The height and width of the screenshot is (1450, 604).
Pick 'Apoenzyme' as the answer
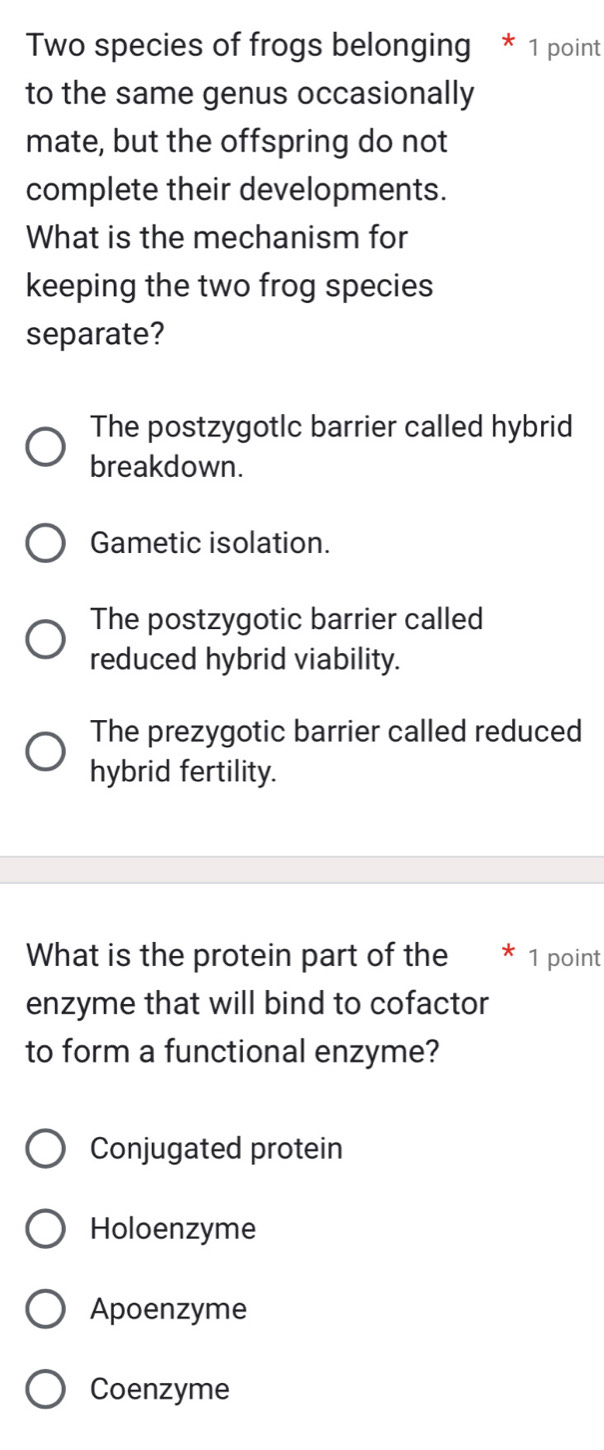(x=43, y=1308)
